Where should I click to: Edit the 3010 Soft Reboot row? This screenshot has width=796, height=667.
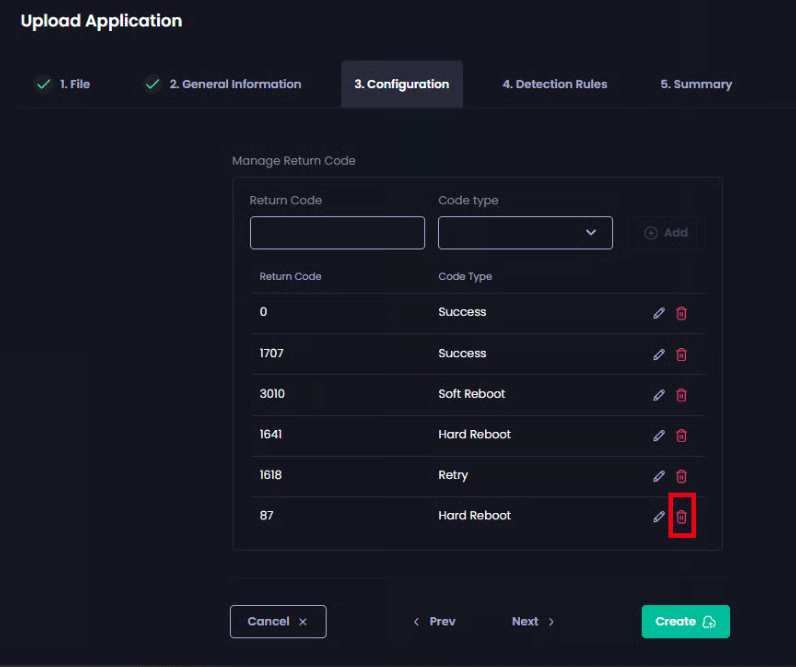tap(659, 395)
